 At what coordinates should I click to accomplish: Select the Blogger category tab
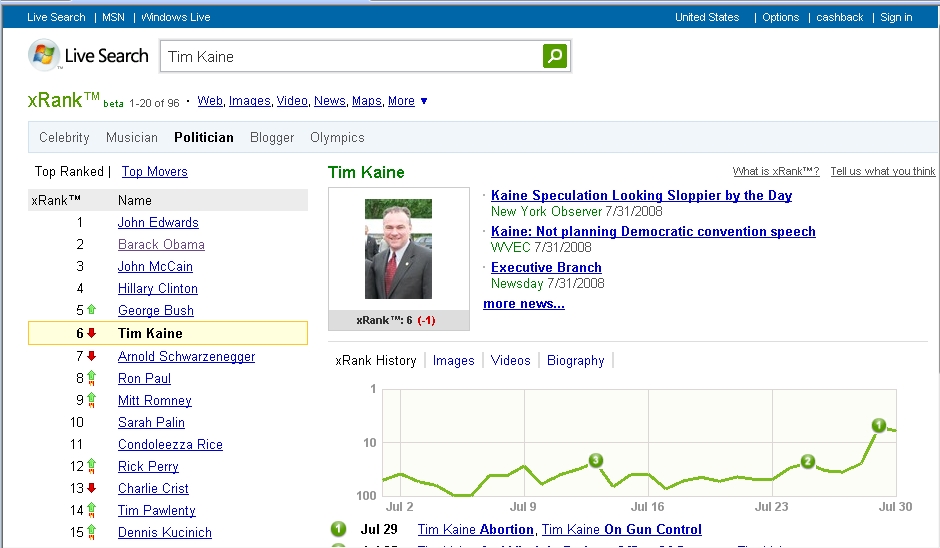272,138
